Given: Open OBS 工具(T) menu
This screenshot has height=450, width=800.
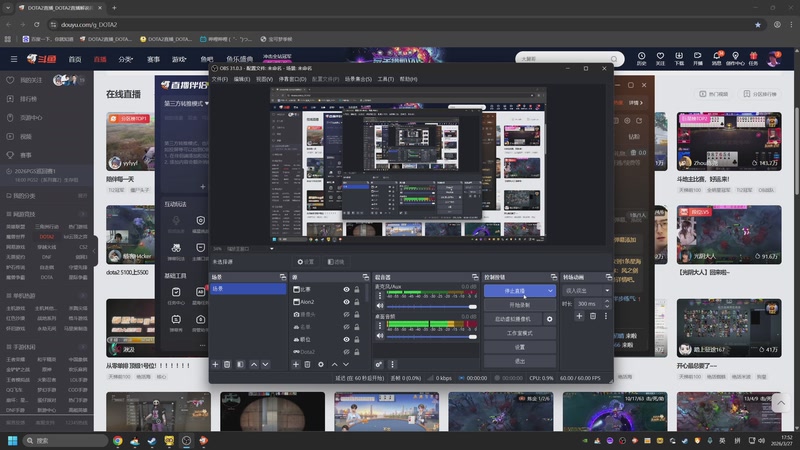Looking at the screenshot, I should [386, 79].
